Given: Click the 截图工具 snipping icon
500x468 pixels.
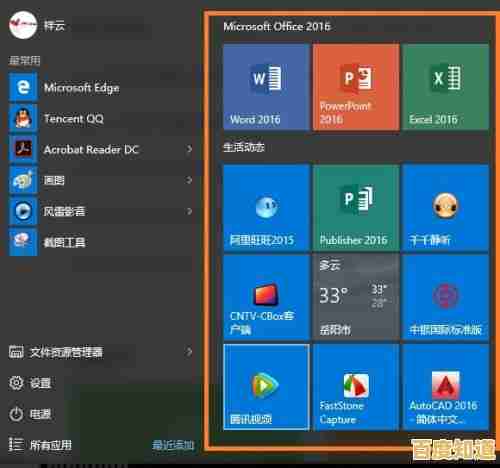Looking at the screenshot, I should point(23,242).
